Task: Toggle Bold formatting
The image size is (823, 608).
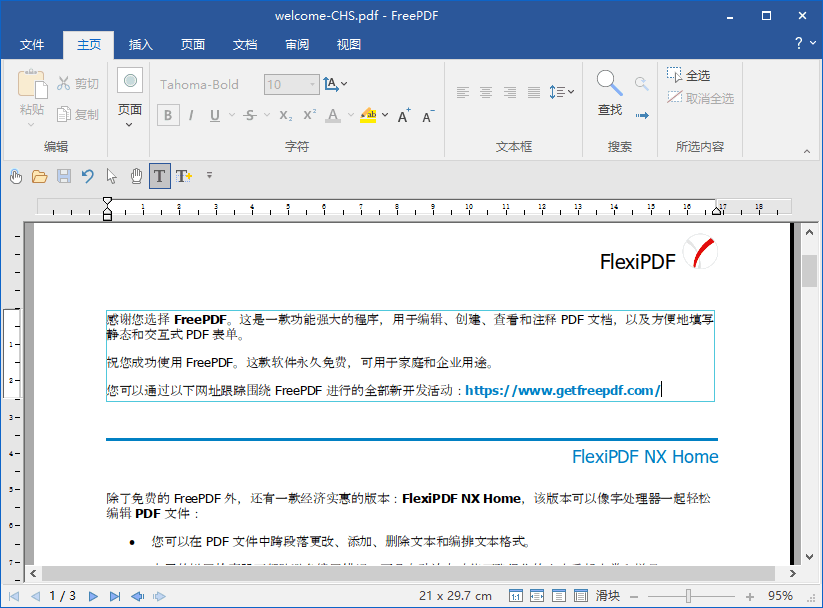Action: (x=168, y=115)
